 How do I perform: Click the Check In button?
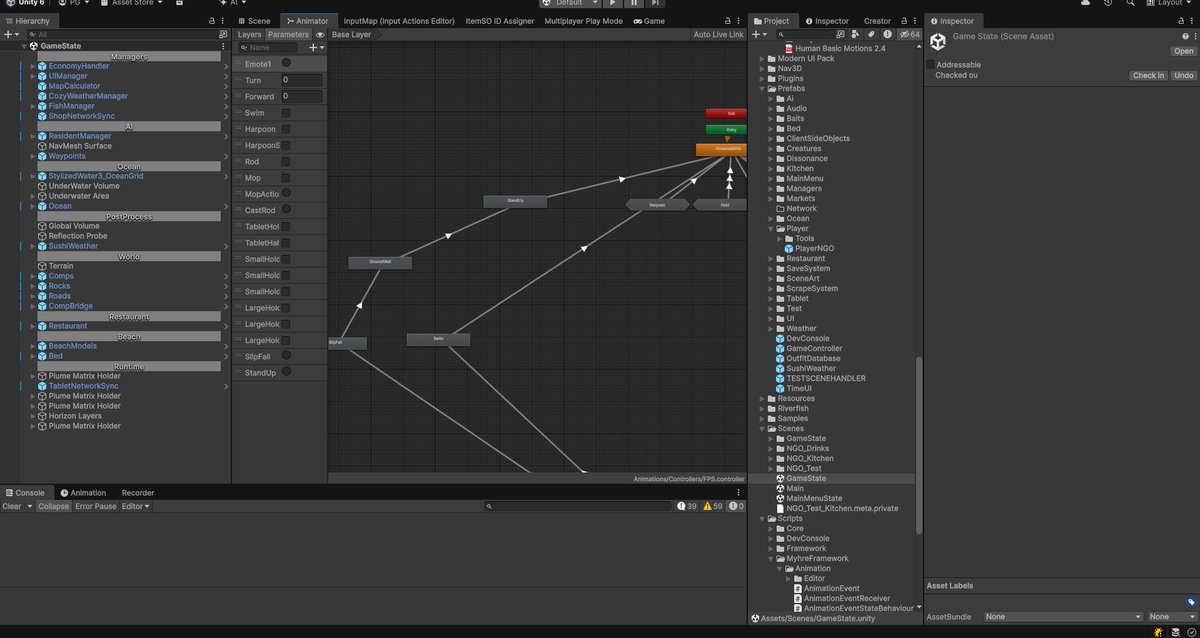1148,75
